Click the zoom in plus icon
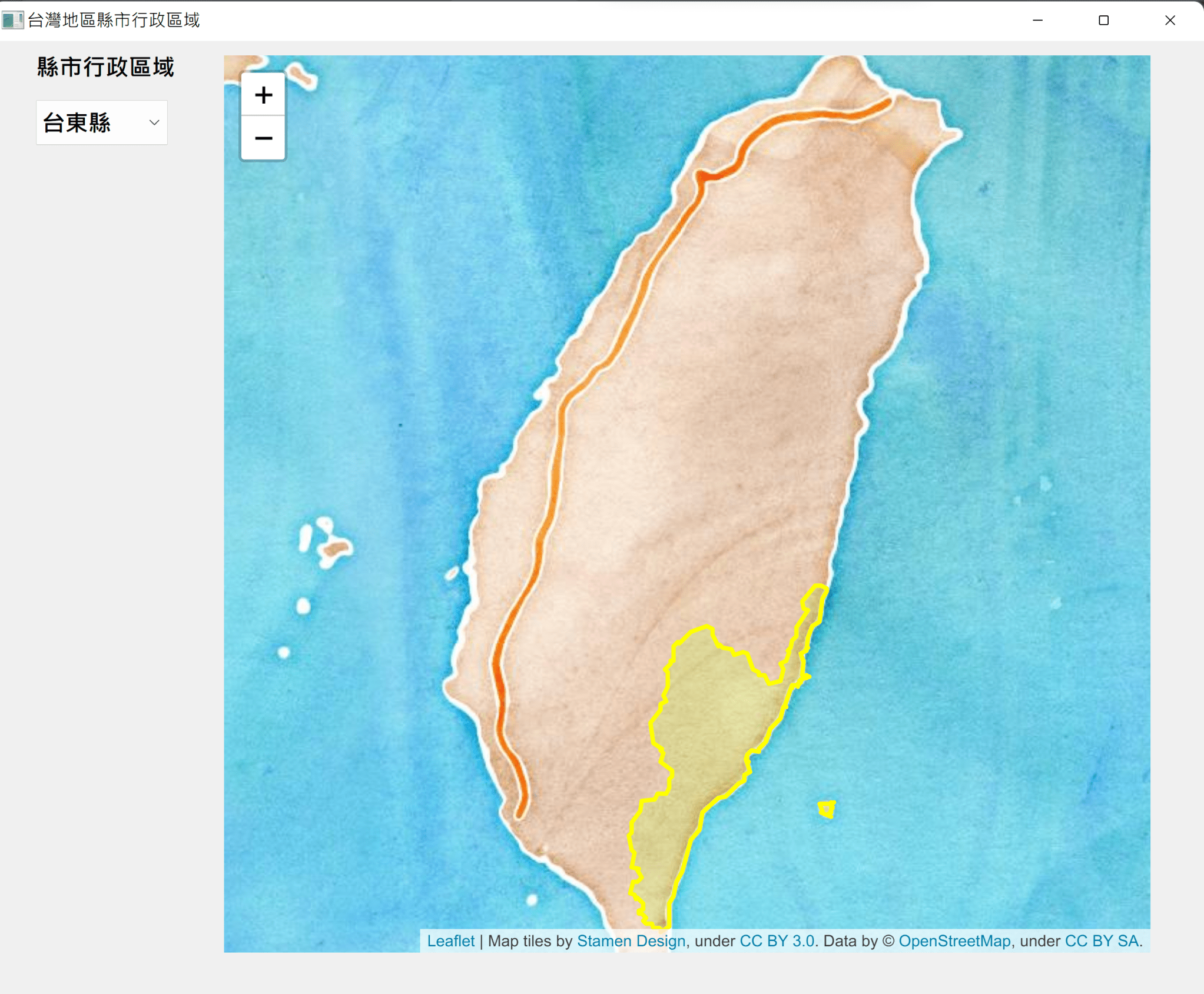This screenshot has width=1204, height=994. [x=263, y=95]
